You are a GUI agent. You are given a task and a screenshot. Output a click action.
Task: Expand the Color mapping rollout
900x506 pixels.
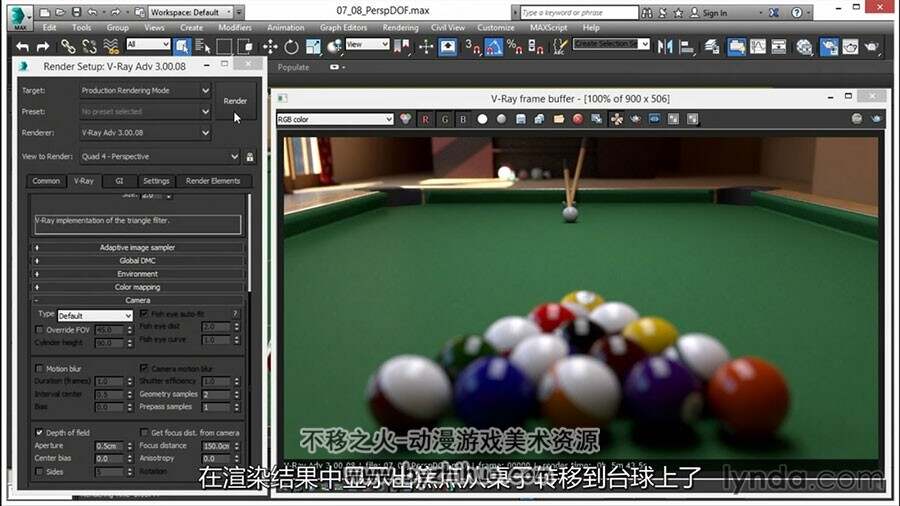click(x=137, y=287)
